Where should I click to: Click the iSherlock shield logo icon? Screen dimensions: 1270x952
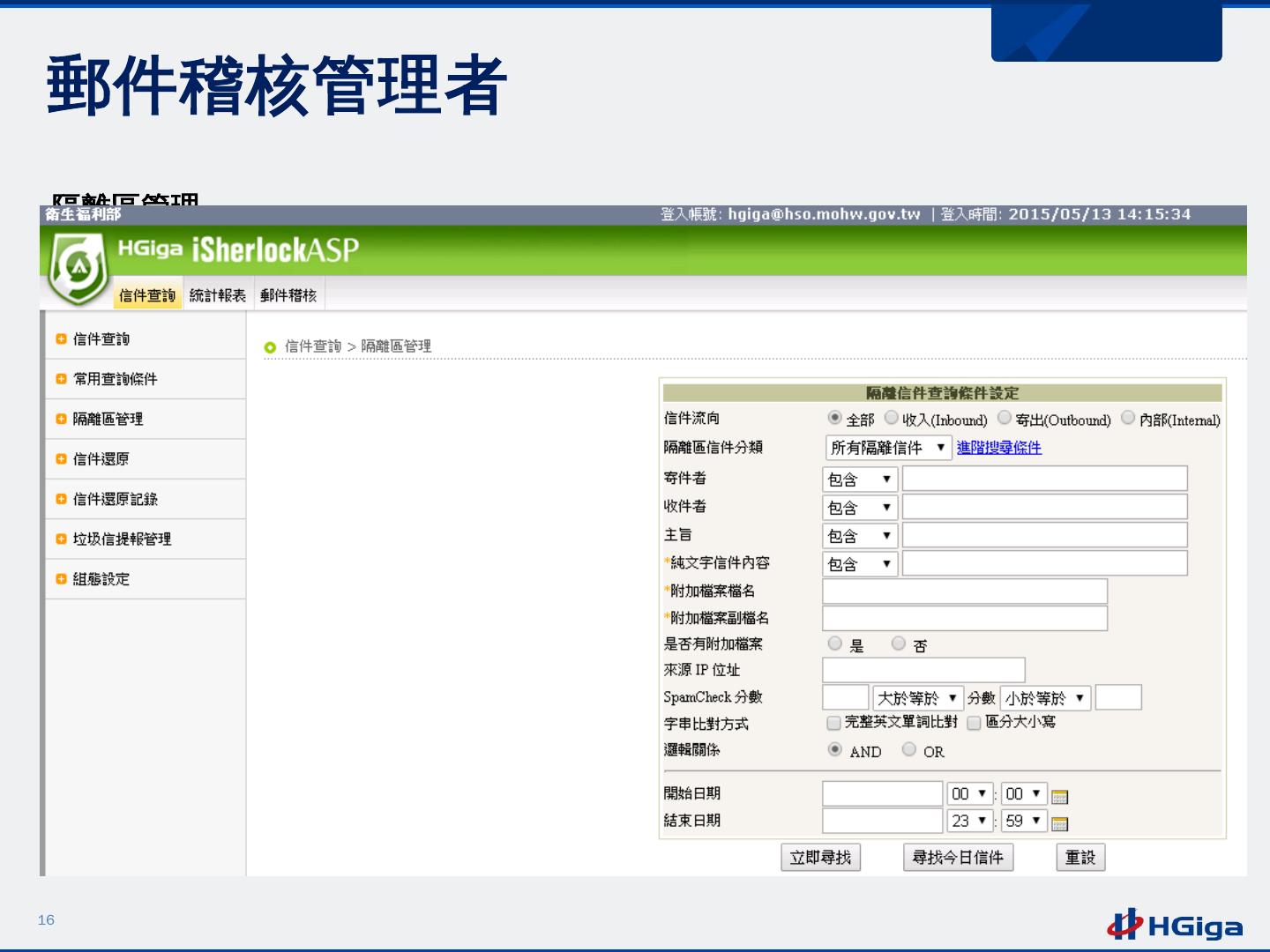pyautogui.click(x=78, y=268)
